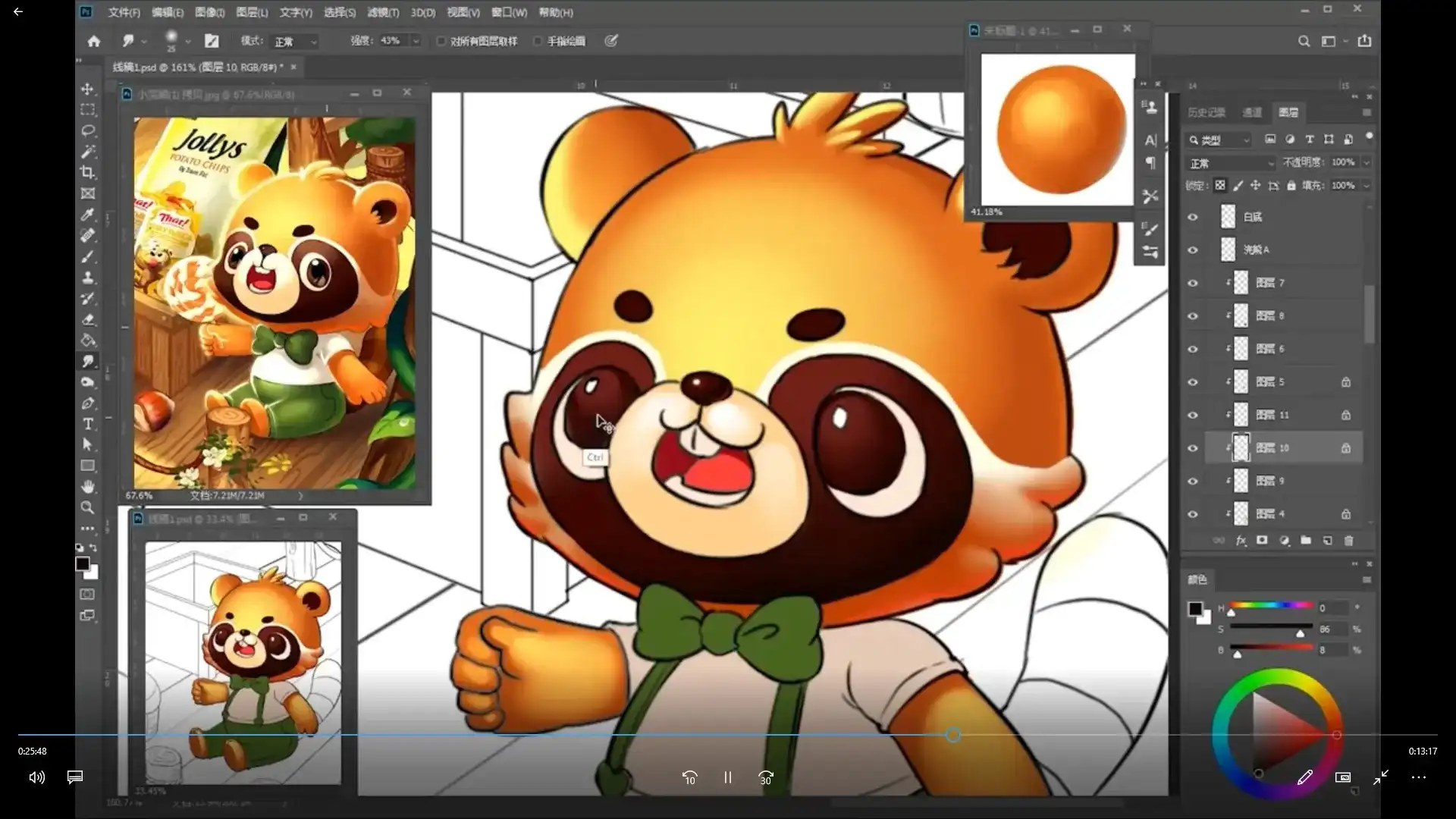Select the Crop tool

point(88,172)
